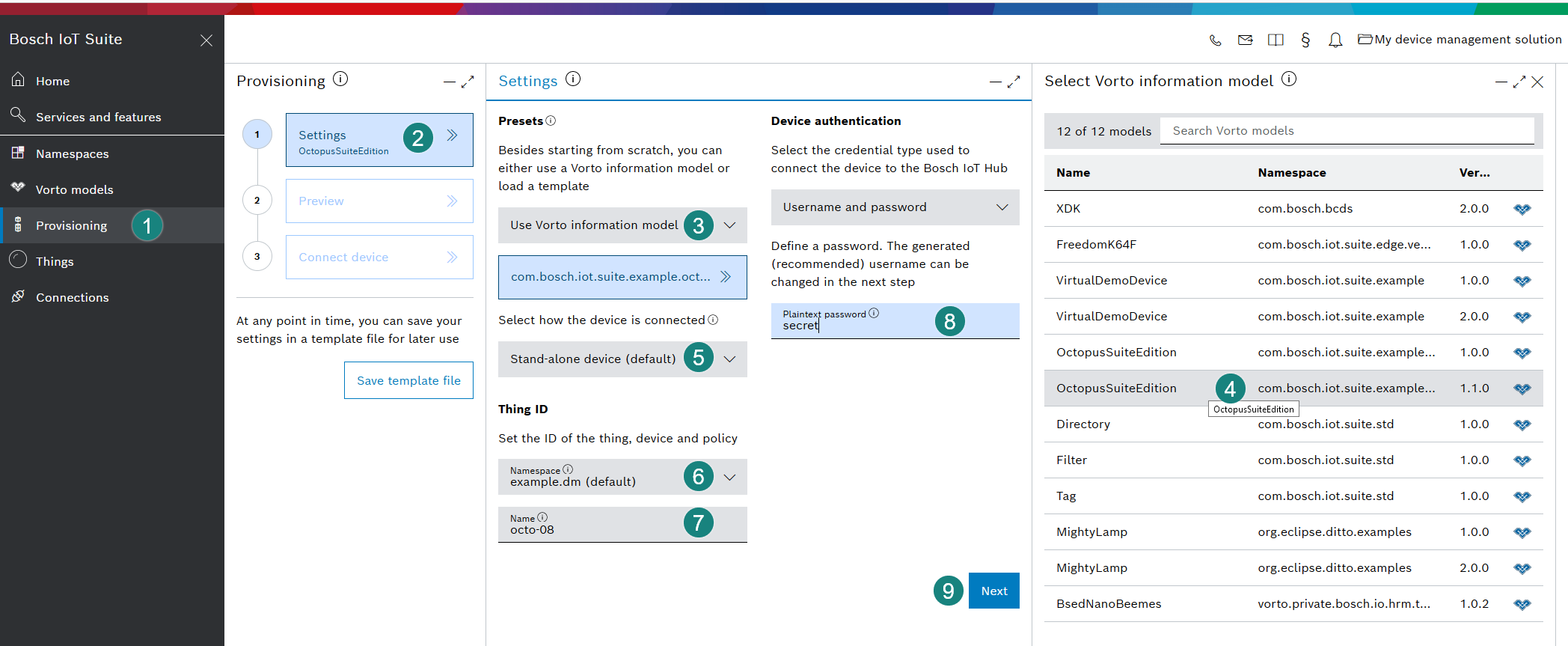Open Services and features in sidebar
The width and height of the screenshot is (1568, 646).
pos(112,117)
